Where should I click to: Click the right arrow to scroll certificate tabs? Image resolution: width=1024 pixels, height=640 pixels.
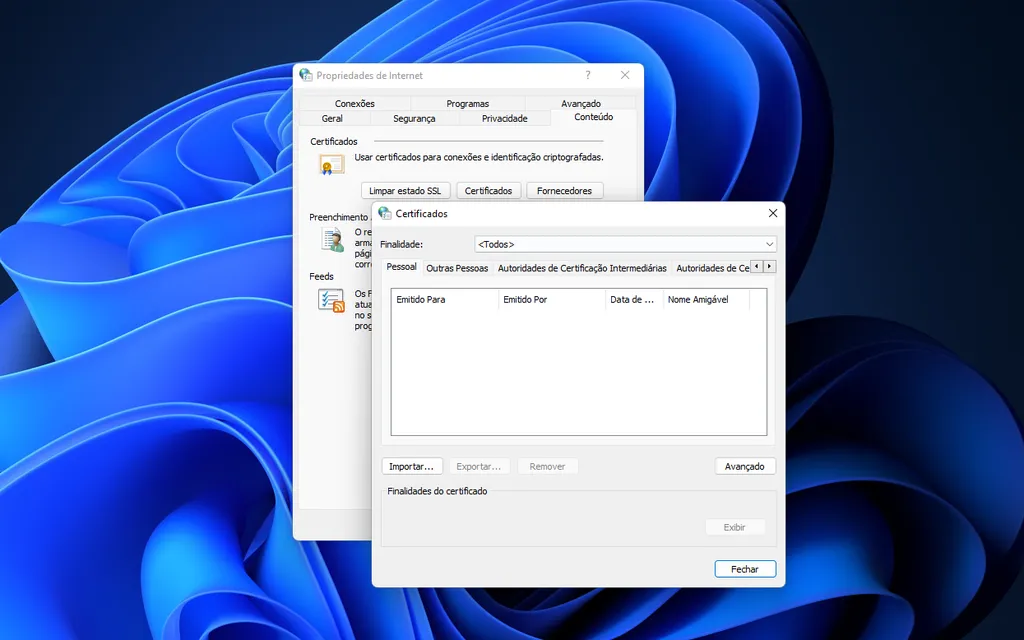coord(771,266)
